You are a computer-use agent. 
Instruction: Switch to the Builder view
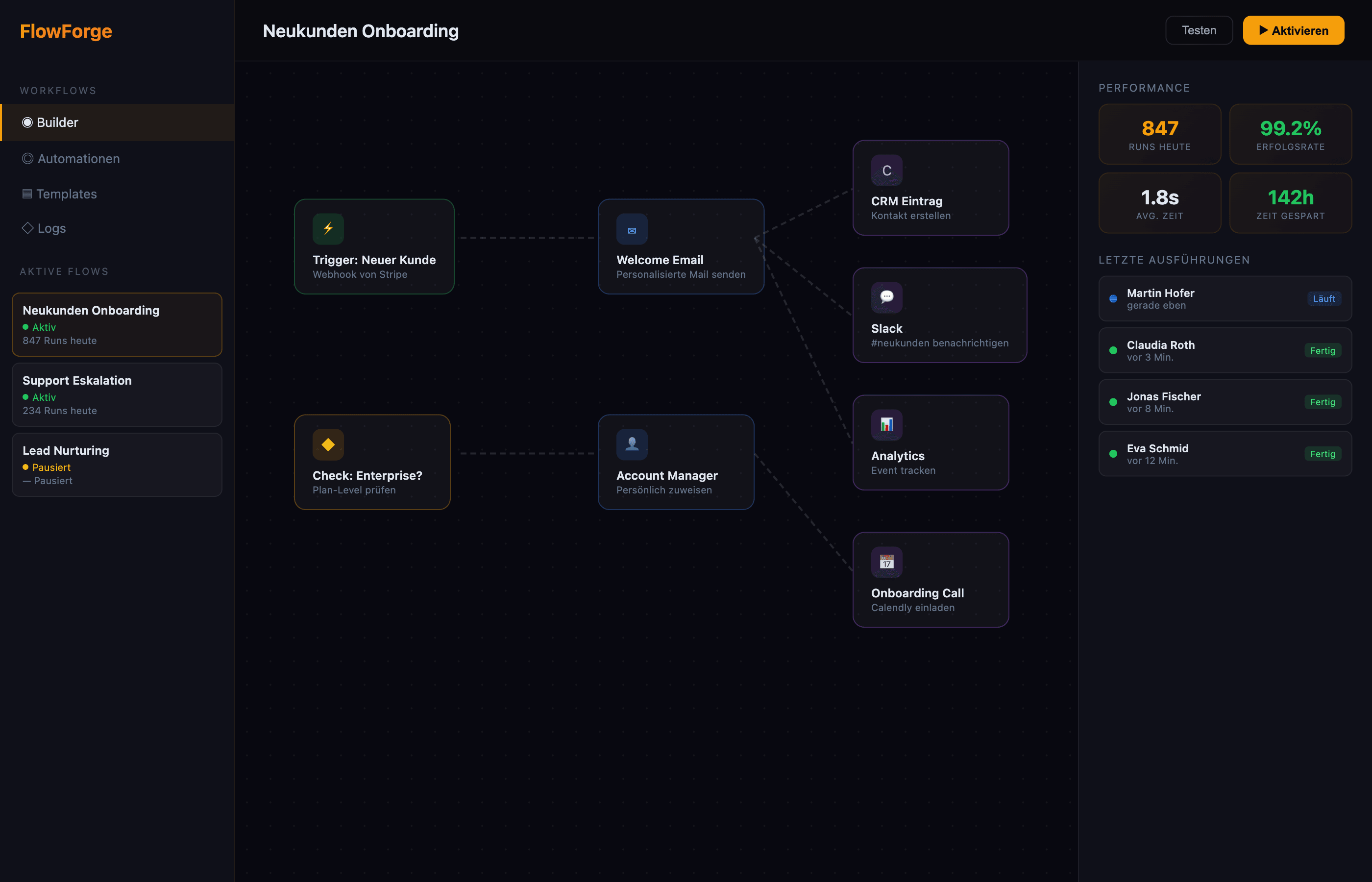57,122
